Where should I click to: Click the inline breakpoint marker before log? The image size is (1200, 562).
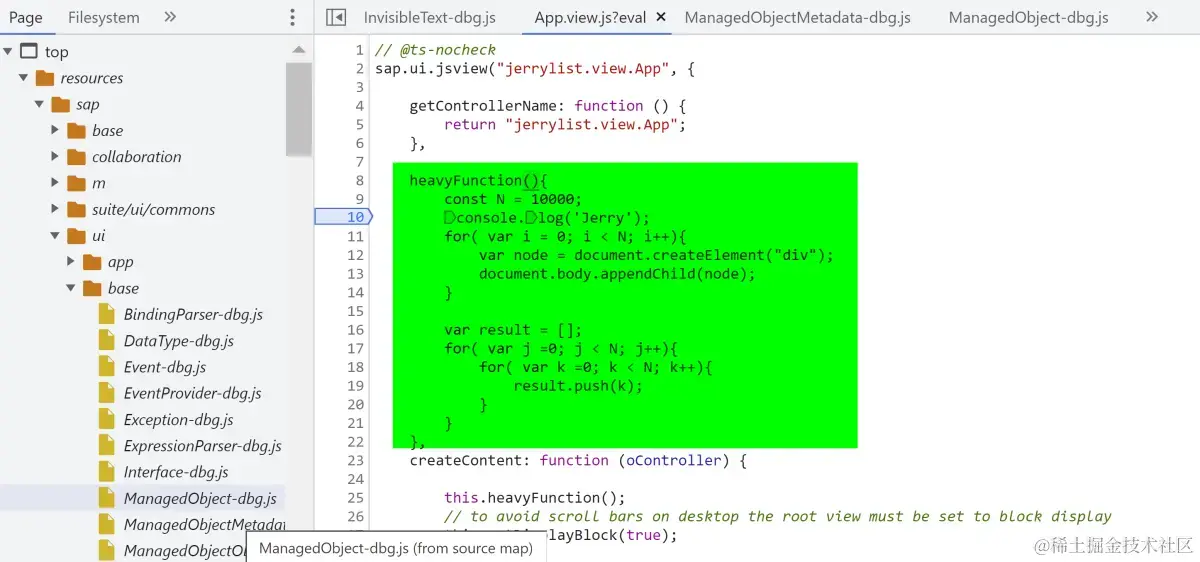pos(532,218)
